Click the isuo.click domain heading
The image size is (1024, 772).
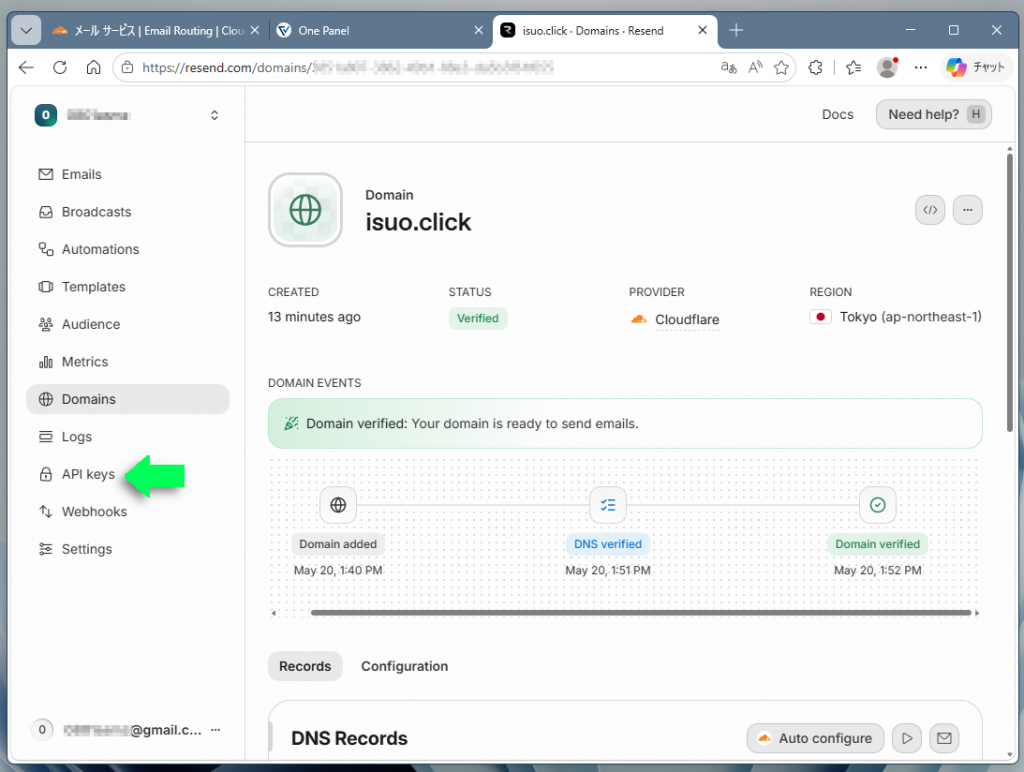point(418,222)
